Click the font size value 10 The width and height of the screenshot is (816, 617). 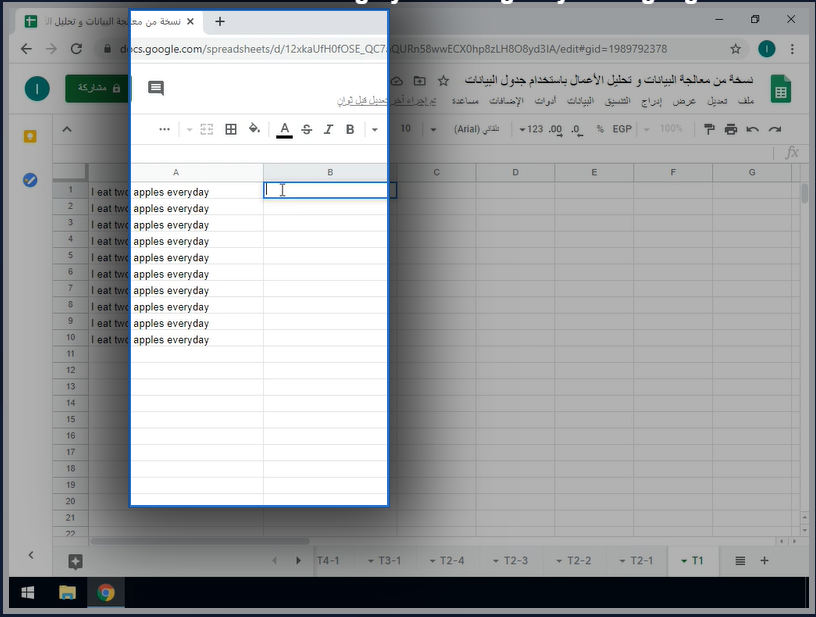point(406,128)
